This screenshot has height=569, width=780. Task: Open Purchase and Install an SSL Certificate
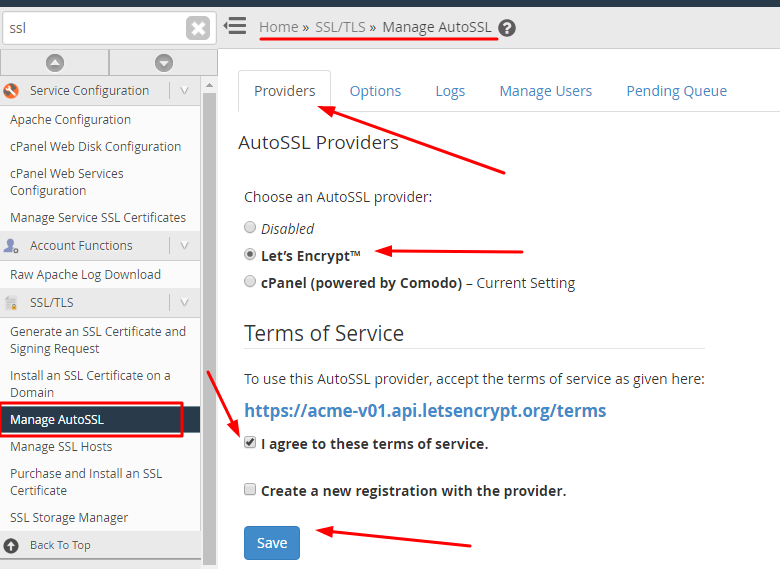tap(86, 482)
